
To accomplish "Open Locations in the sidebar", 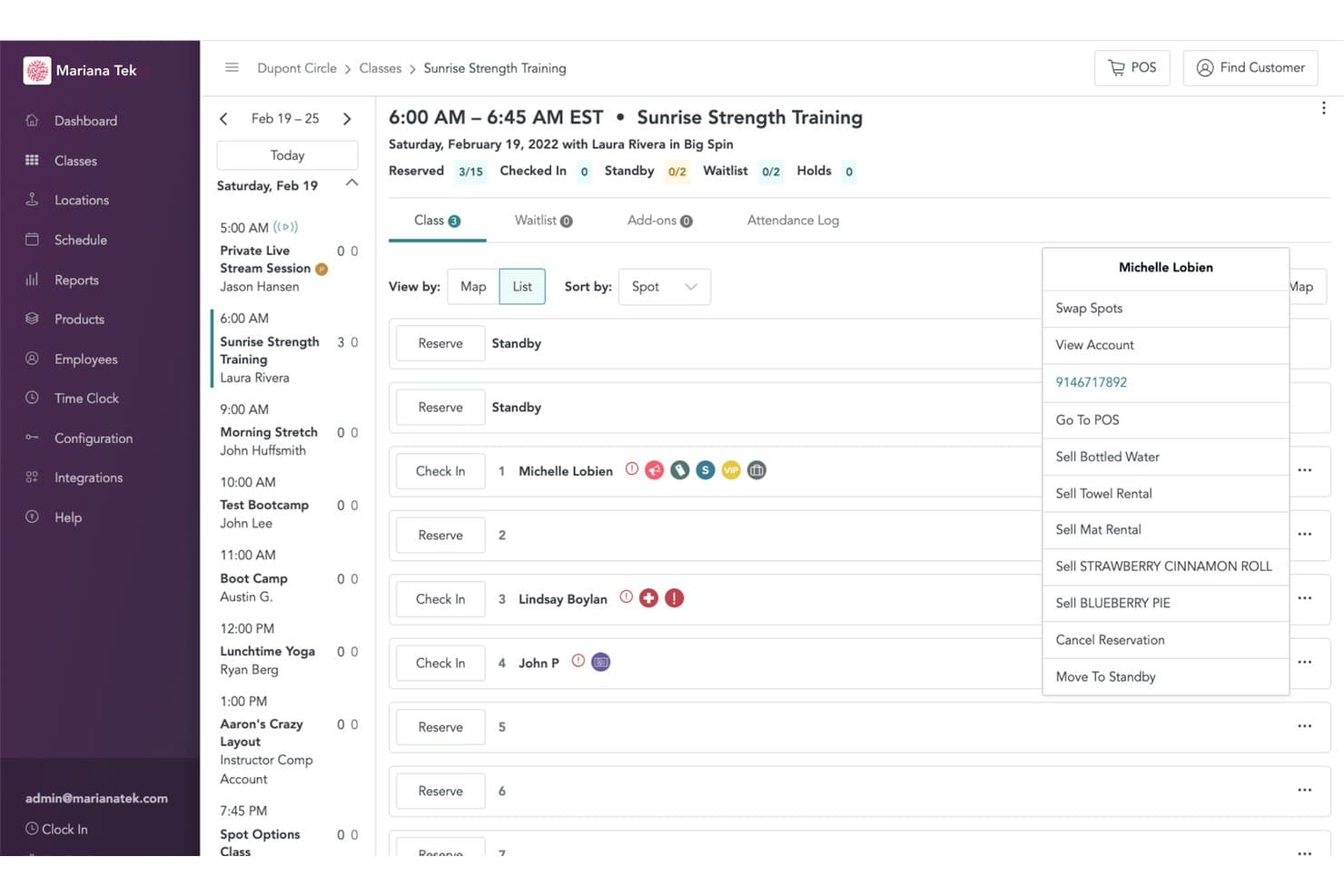I will 82,201.
